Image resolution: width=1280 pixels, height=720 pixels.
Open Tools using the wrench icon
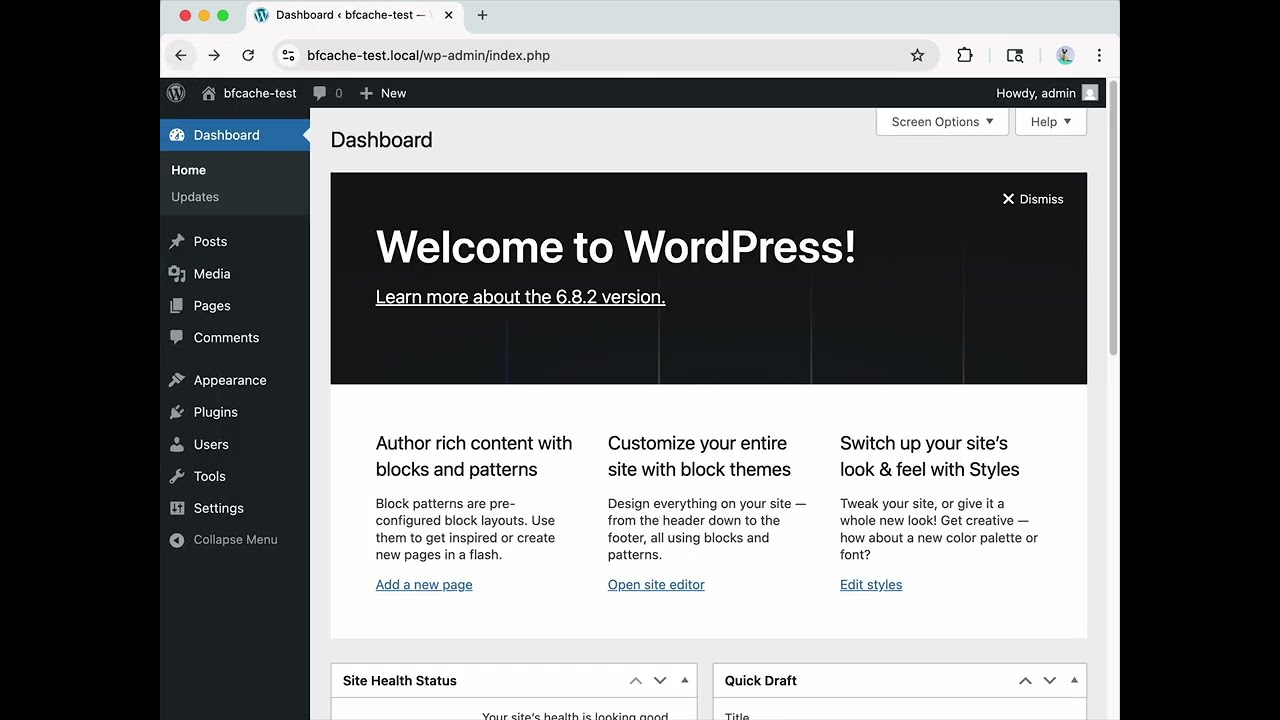(176, 476)
